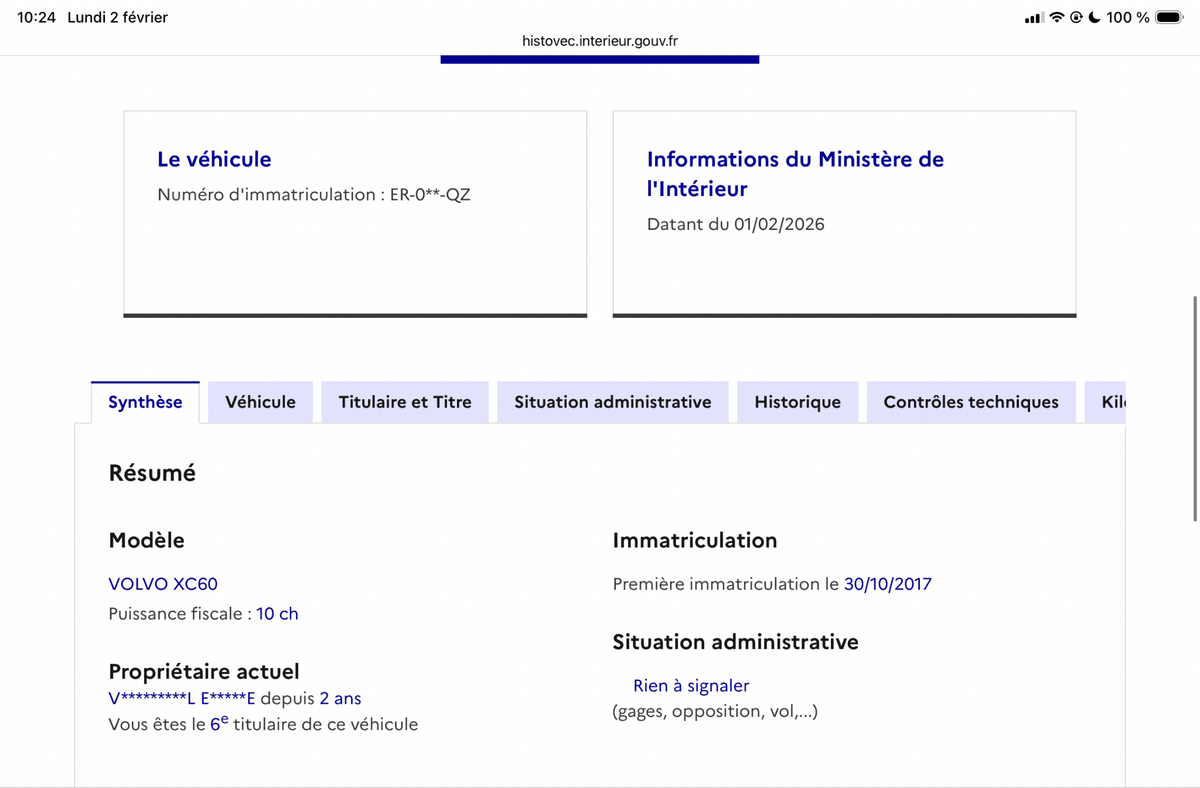The image size is (1200, 788).
Task: Open the Synthèse tab
Action: coord(145,402)
